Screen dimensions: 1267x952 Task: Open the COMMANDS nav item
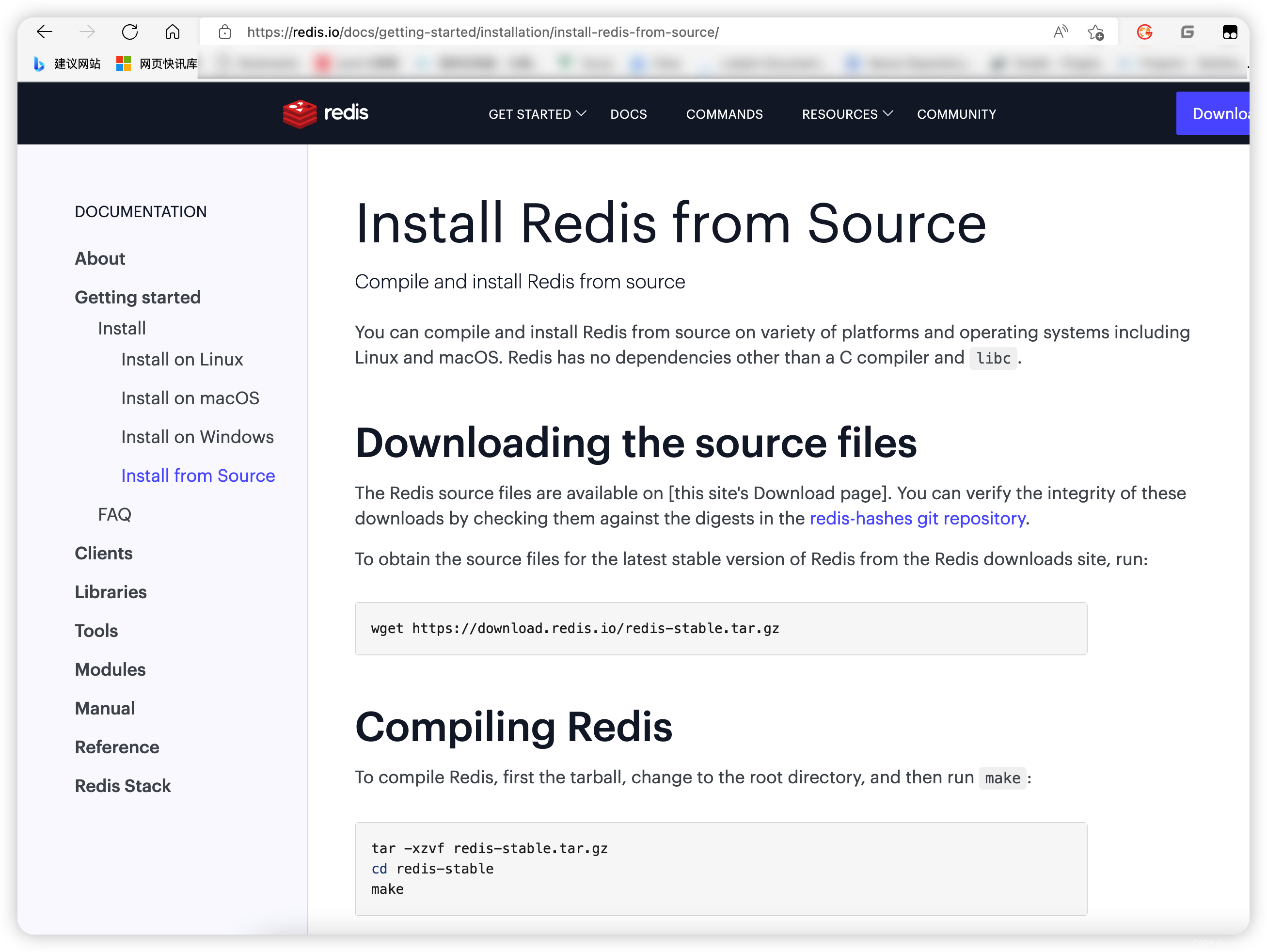point(724,114)
